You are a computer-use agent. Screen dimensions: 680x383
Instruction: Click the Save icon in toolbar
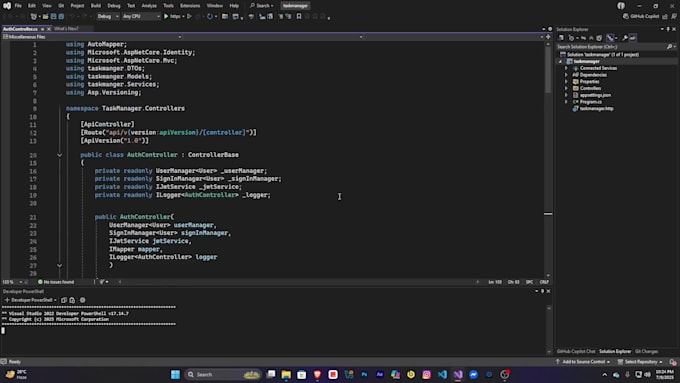[53, 16]
